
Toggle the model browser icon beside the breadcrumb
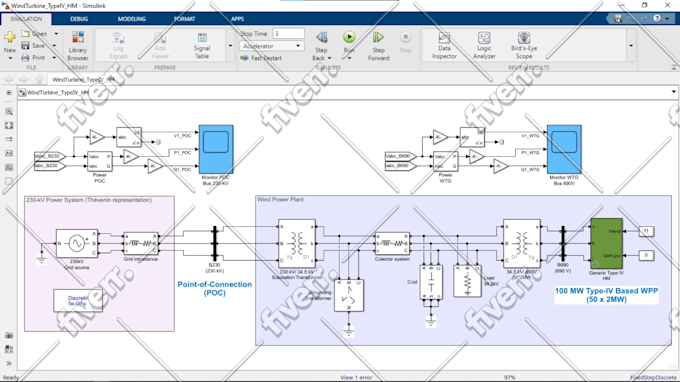pos(9,93)
